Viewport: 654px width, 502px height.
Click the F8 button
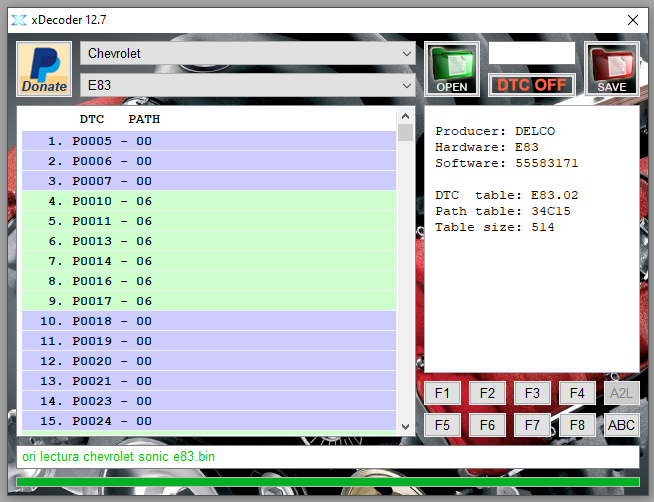(577, 425)
